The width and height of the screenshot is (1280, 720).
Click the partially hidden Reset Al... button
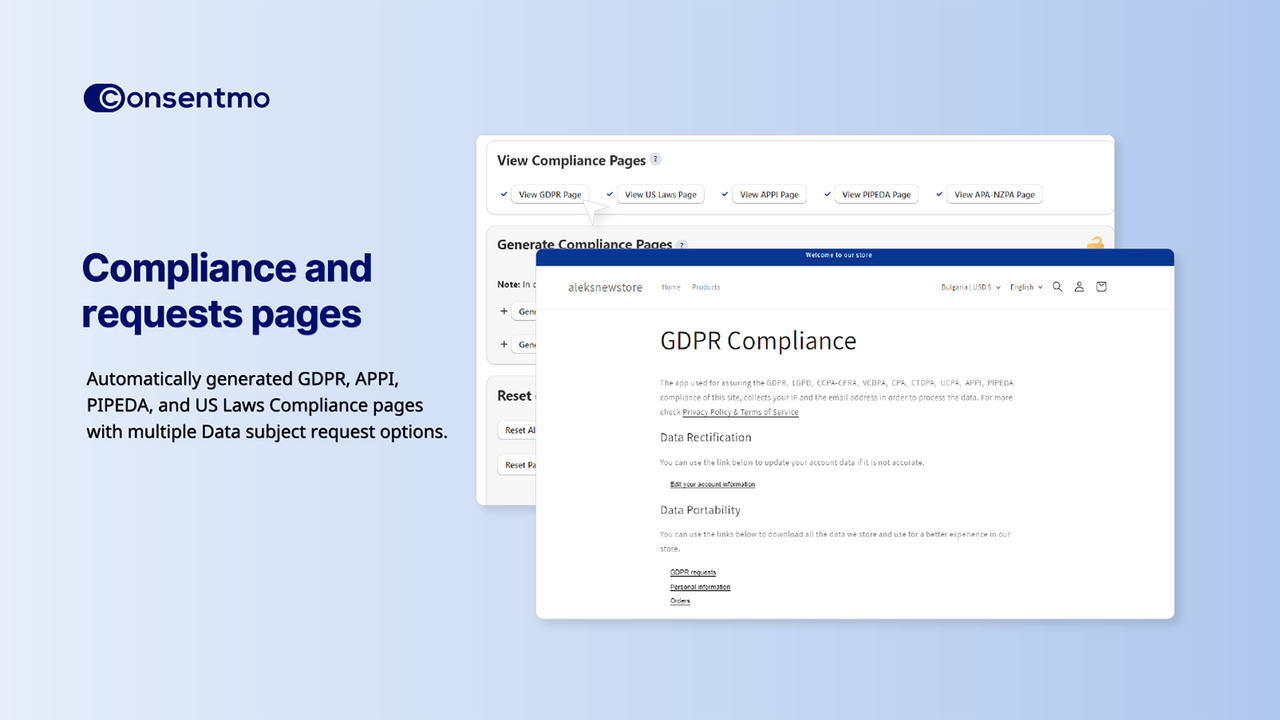[x=517, y=430]
